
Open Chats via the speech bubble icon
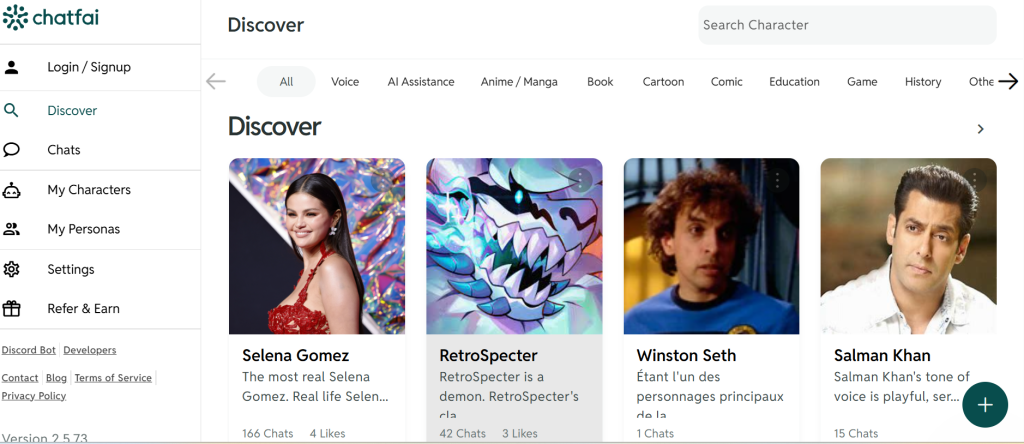12,150
